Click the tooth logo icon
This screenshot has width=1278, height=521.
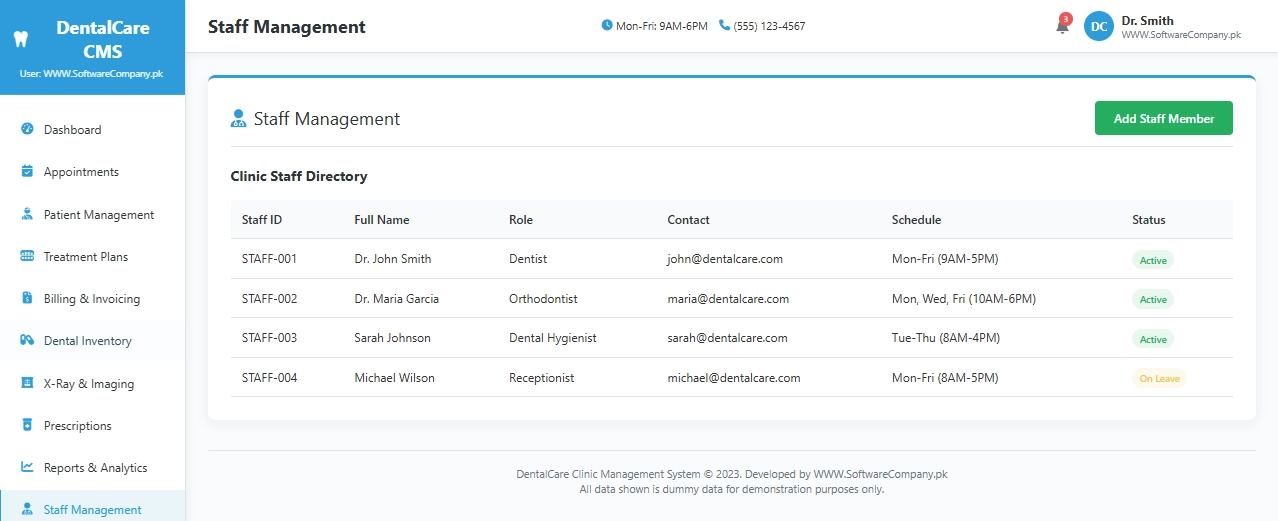[x=18, y=40]
